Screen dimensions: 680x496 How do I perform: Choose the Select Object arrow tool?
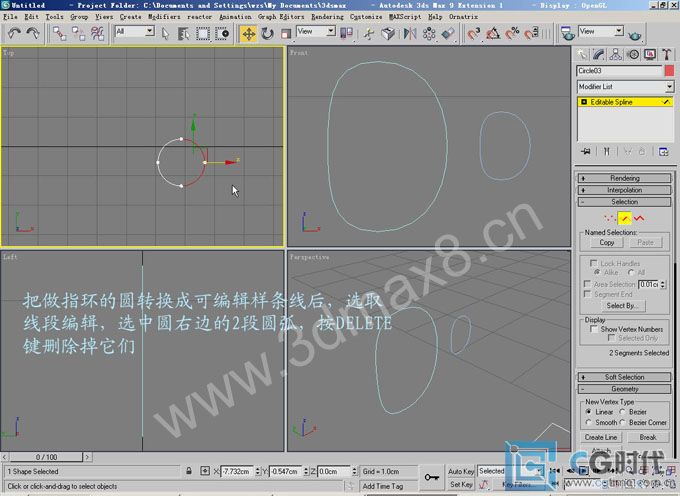coord(165,33)
